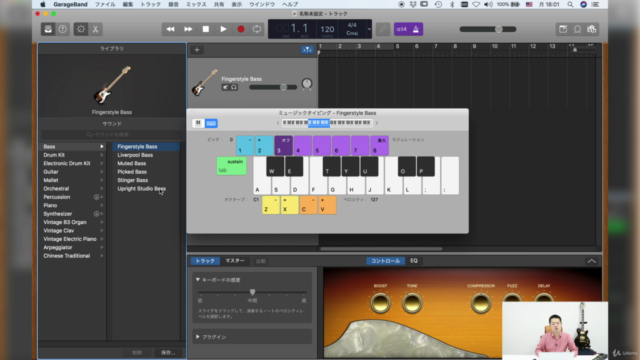Screen dimensions: 640x360
Task: Select the EQ tab
Action: tap(414, 261)
